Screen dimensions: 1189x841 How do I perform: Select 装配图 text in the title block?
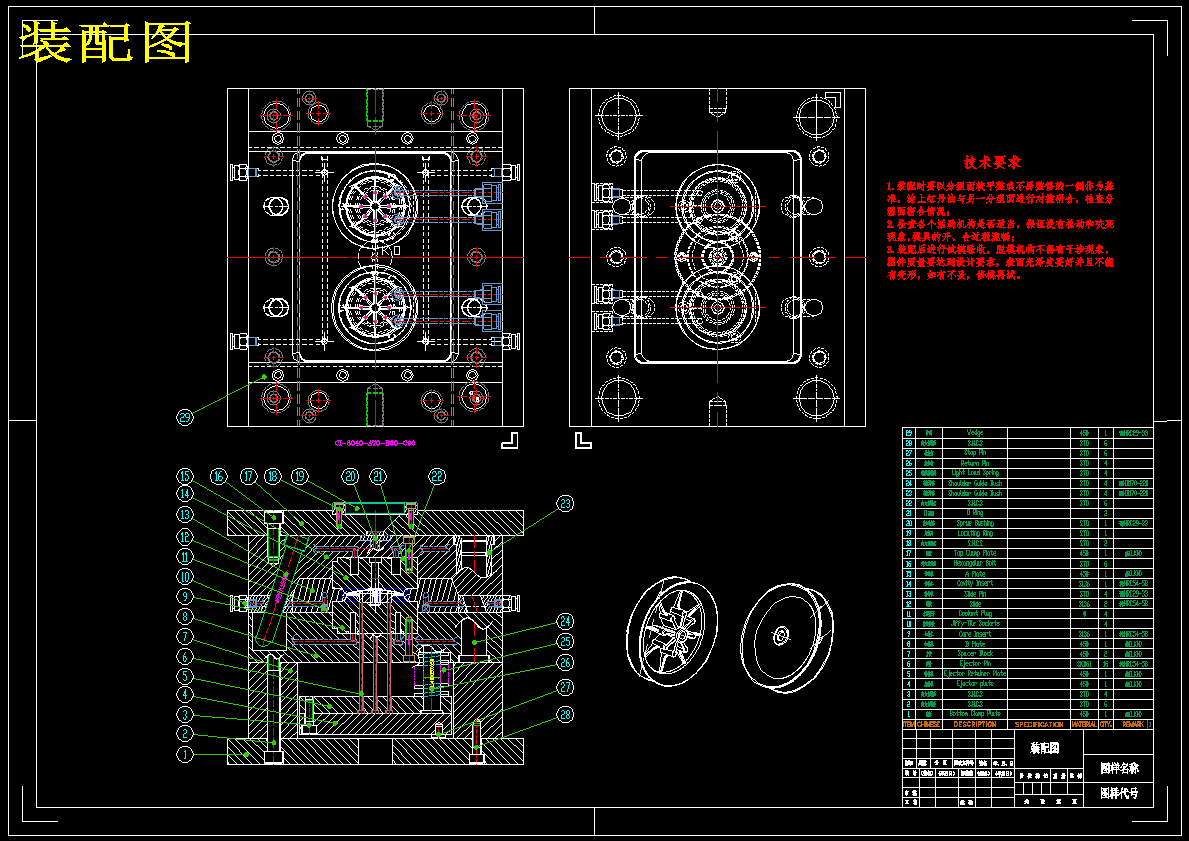(1044, 748)
